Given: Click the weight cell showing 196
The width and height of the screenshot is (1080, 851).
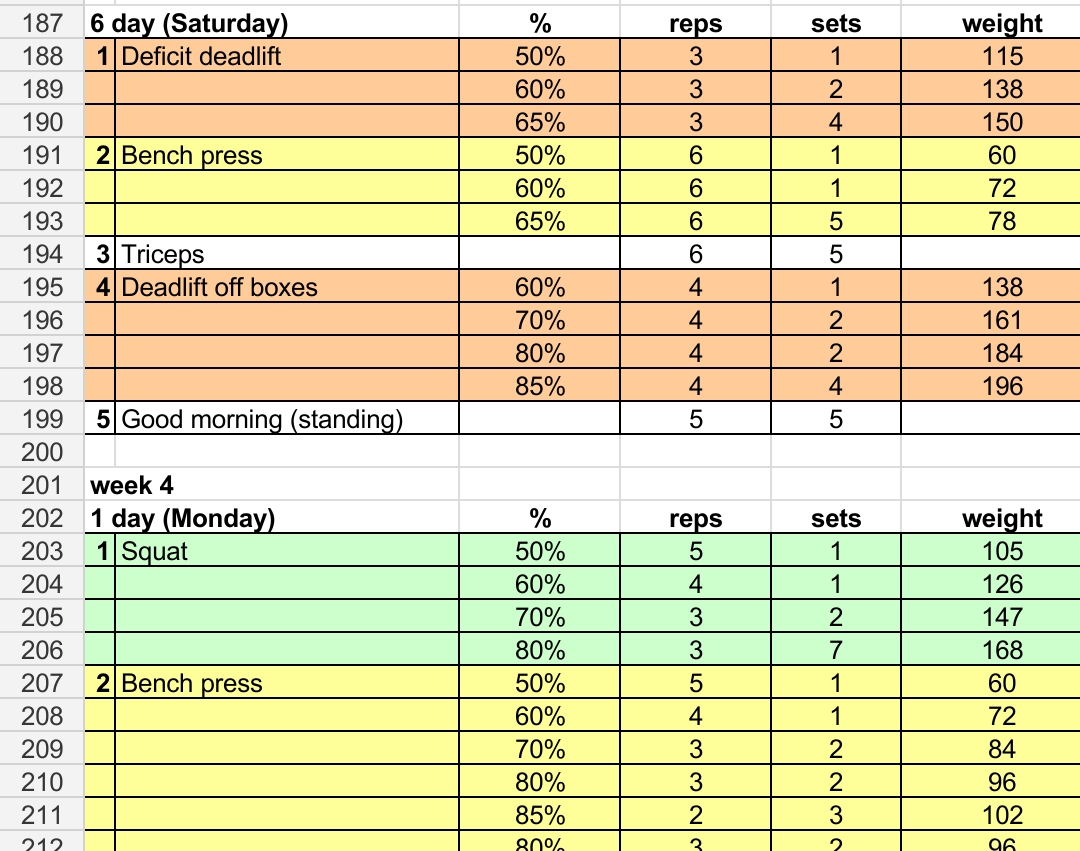Looking at the screenshot, I should [1001, 386].
